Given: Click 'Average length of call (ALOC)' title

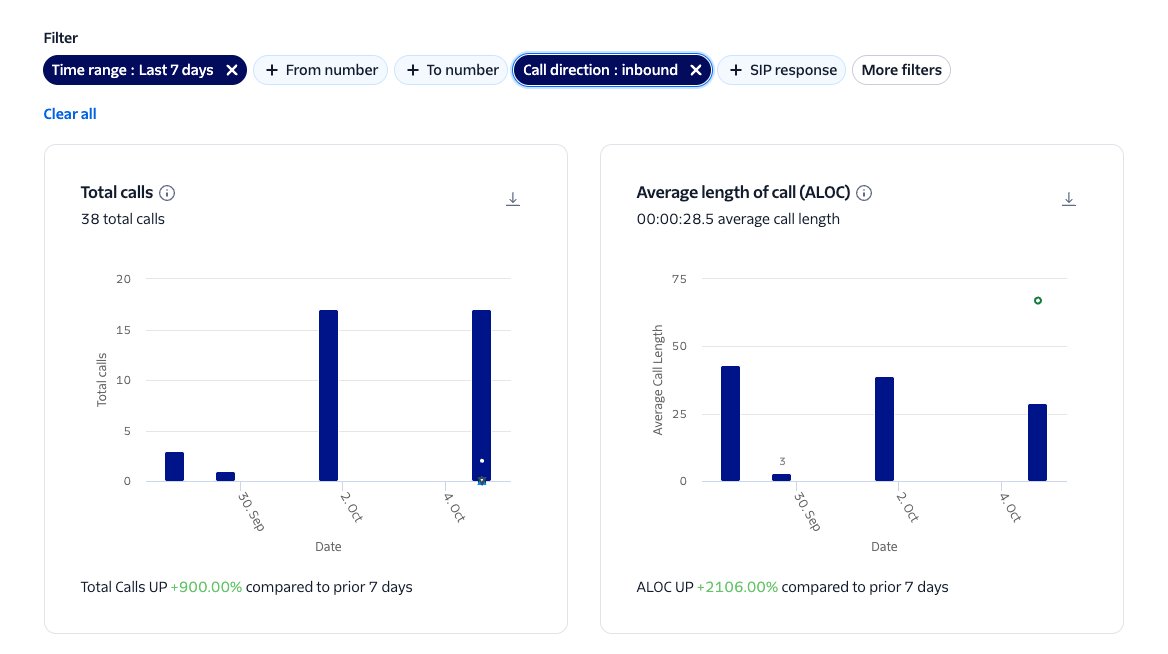Looking at the screenshot, I should (x=743, y=192).
